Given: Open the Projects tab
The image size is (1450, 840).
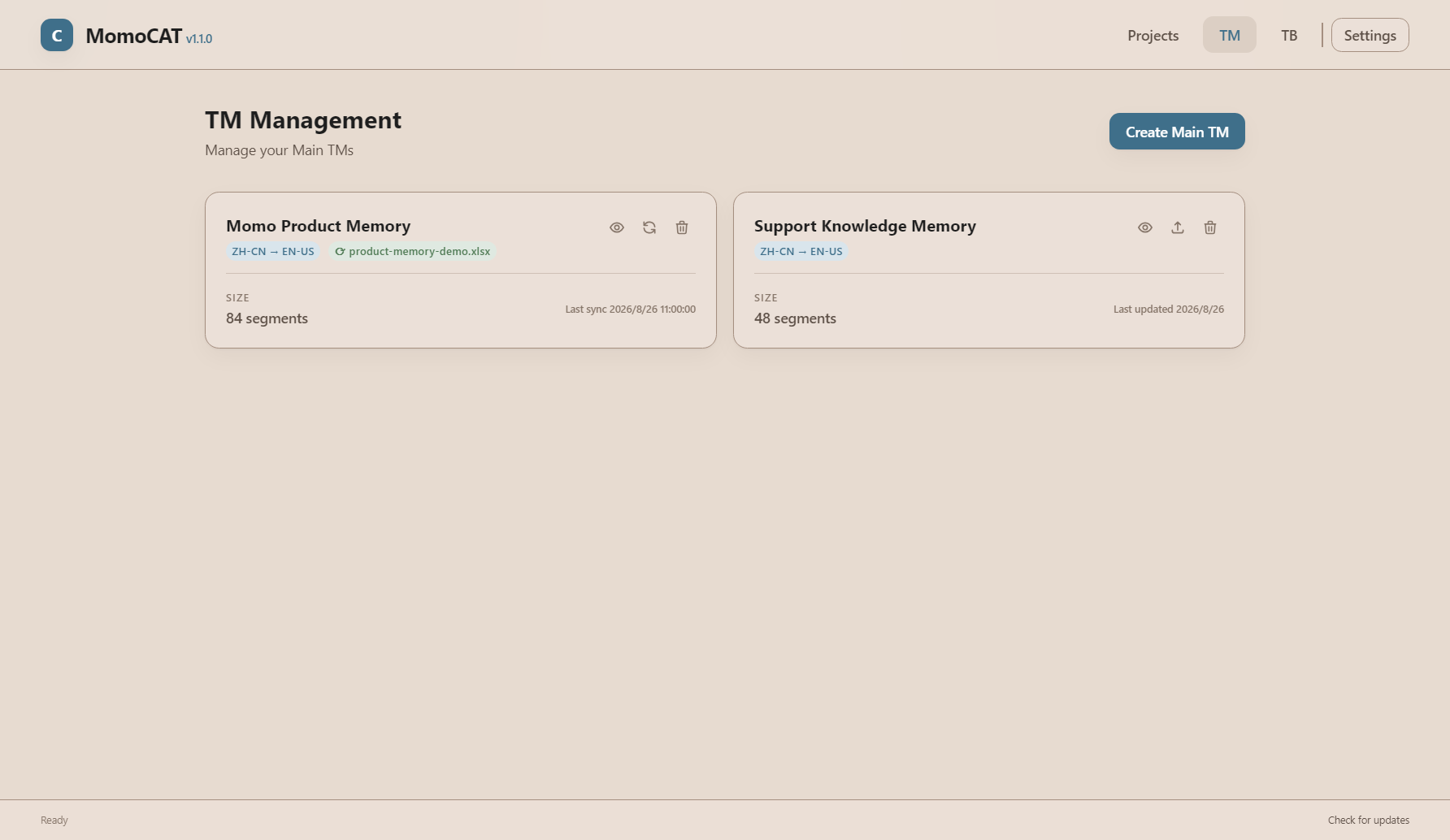Looking at the screenshot, I should pos(1153,35).
